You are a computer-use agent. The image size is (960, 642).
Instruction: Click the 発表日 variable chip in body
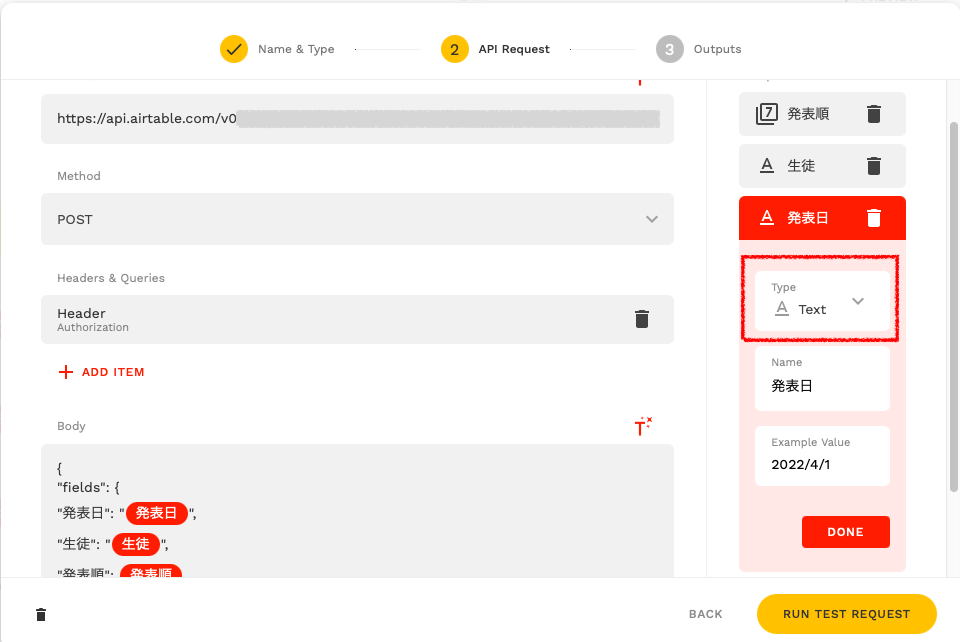point(157,513)
